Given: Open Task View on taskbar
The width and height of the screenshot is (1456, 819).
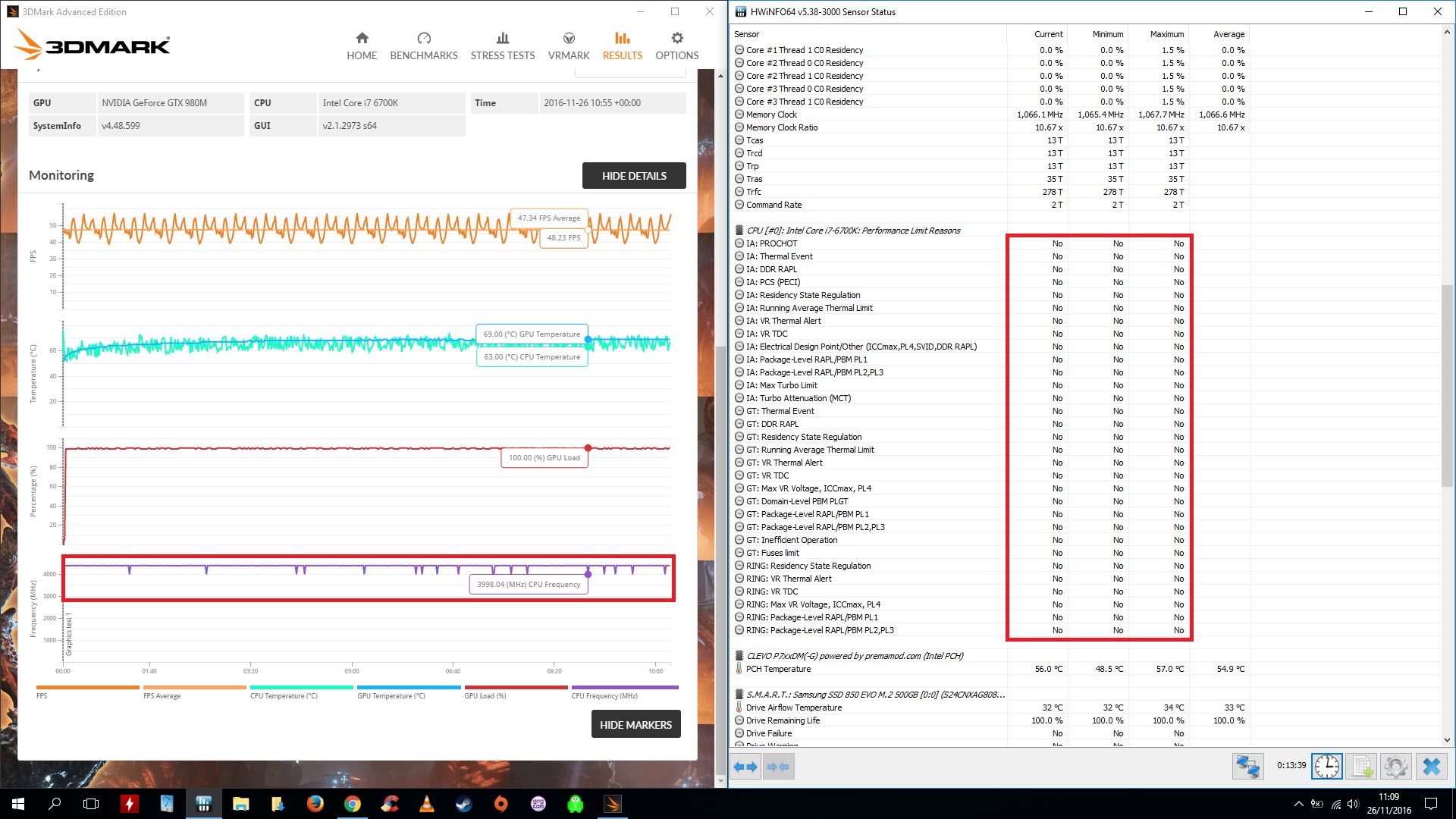Looking at the screenshot, I should 91,804.
